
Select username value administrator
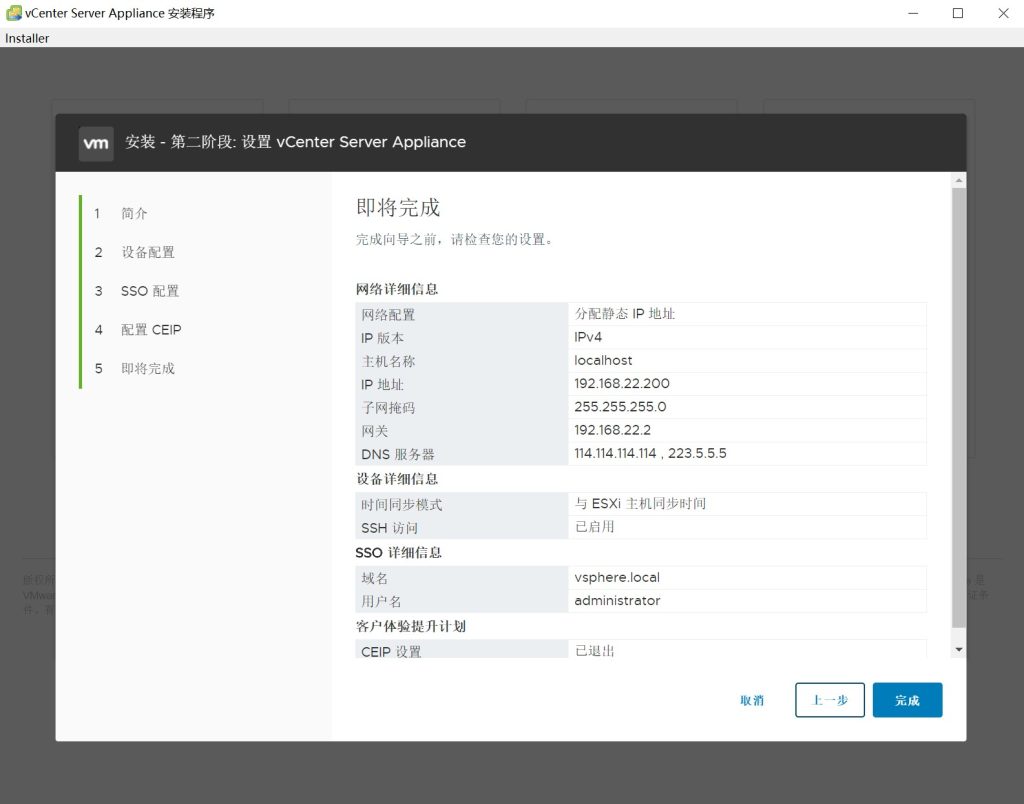[617, 600]
